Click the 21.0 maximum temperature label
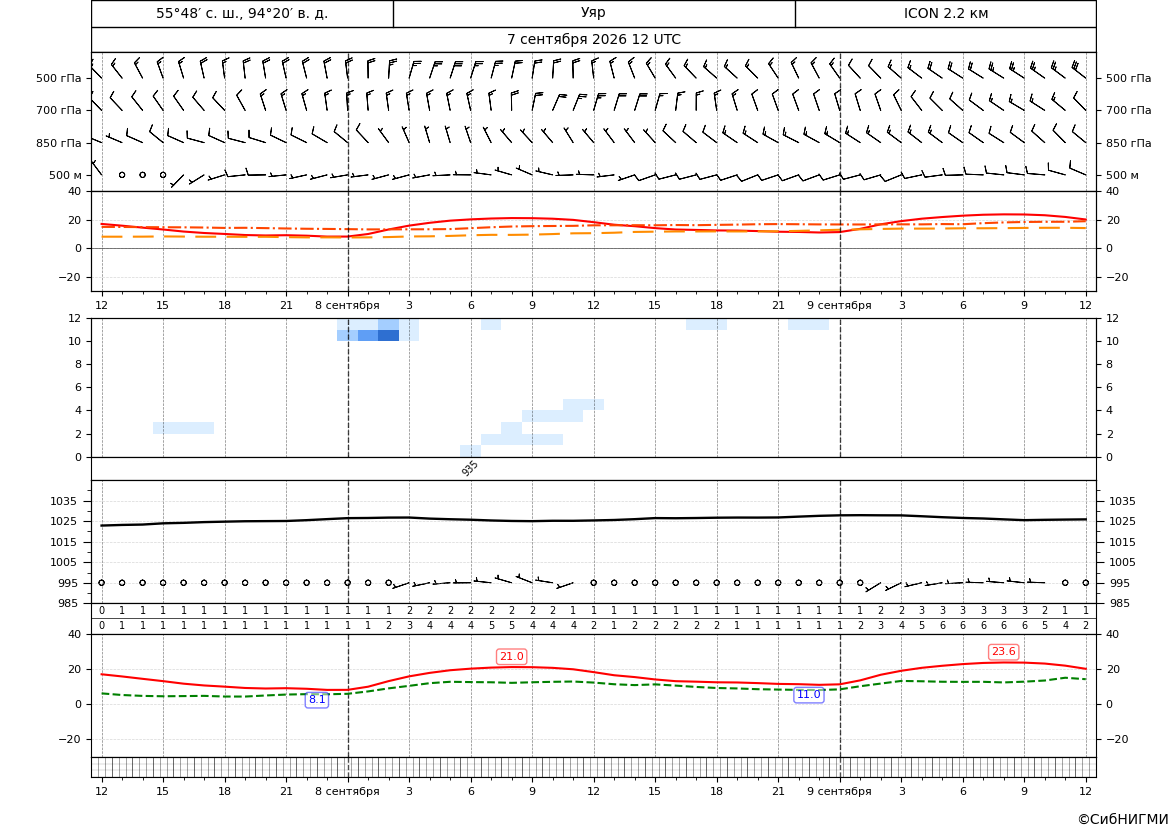This screenshot has height=827, width=1169. tap(511, 656)
